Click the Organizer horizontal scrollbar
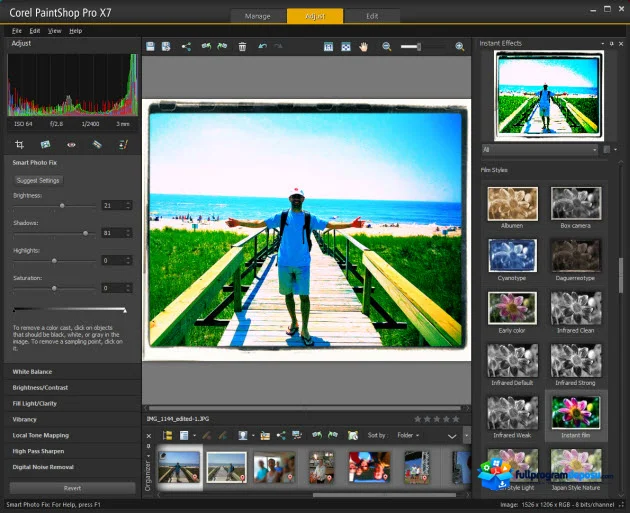 [x=384, y=495]
